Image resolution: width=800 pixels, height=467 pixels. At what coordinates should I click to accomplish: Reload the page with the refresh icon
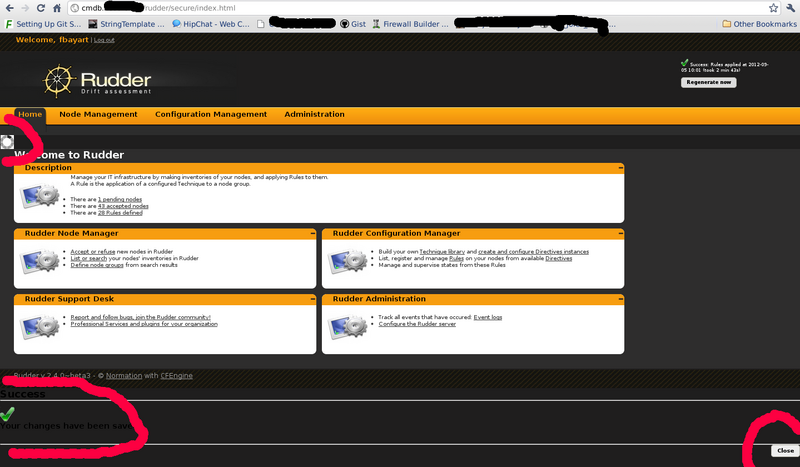[x=41, y=8]
